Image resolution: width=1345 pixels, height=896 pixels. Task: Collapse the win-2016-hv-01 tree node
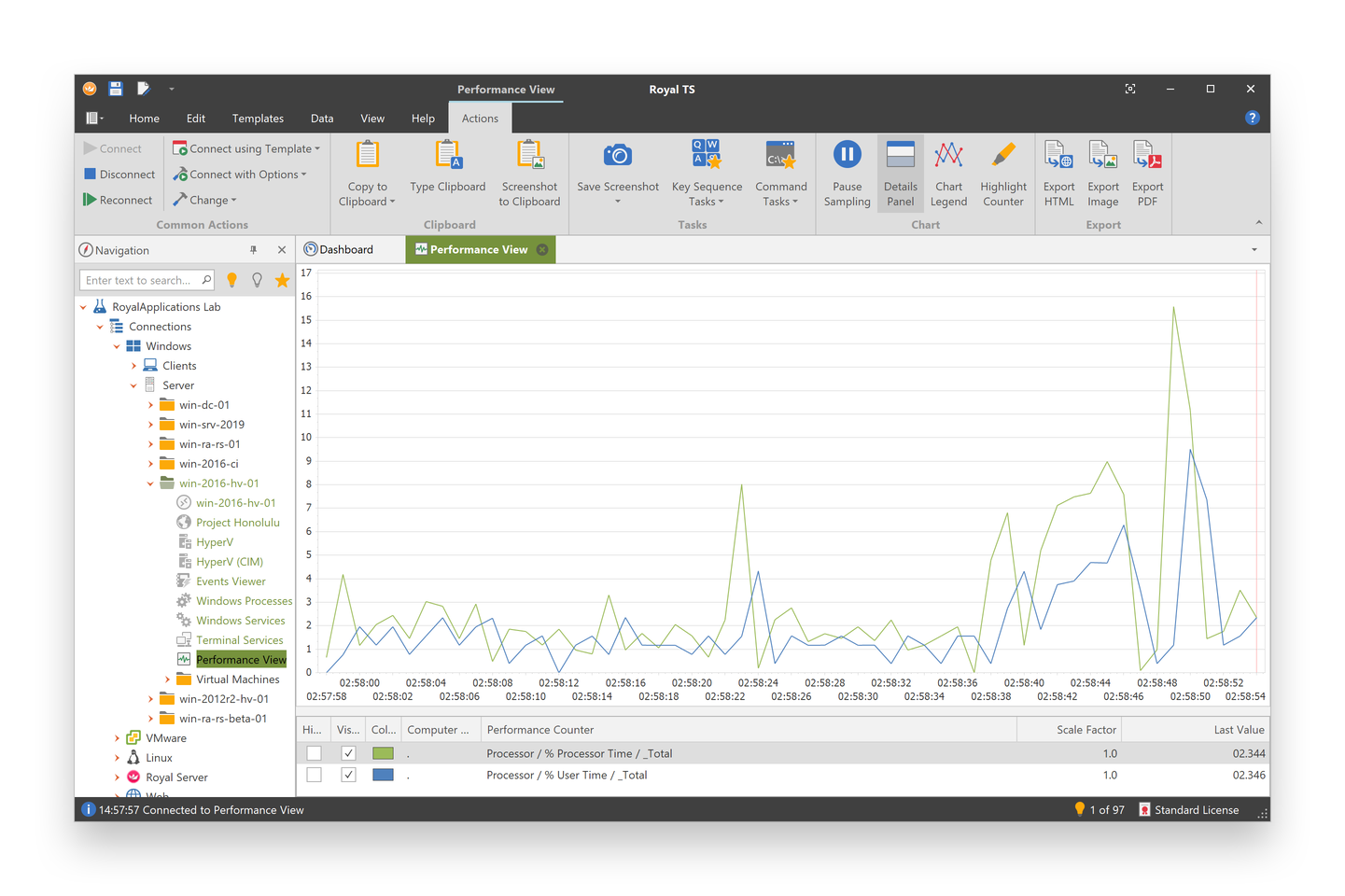tap(150, 483)
